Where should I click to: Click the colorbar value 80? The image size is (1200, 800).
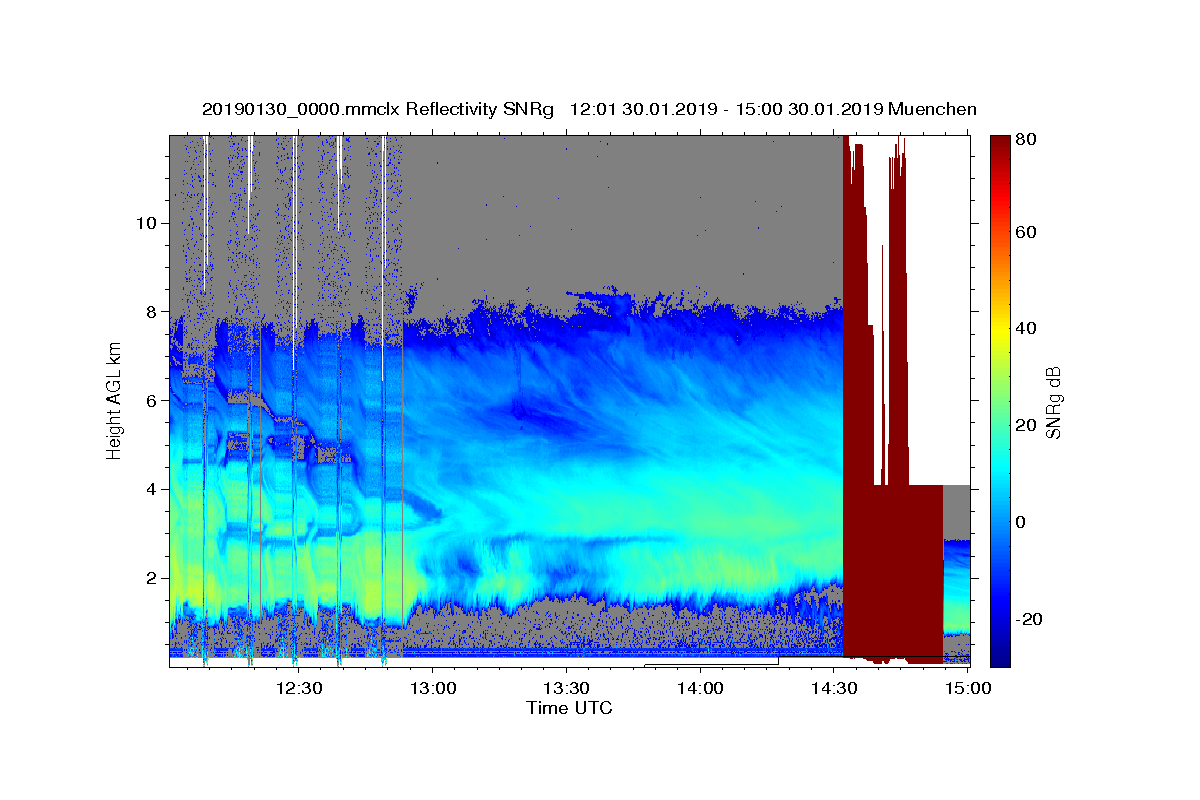point(1027,139)
